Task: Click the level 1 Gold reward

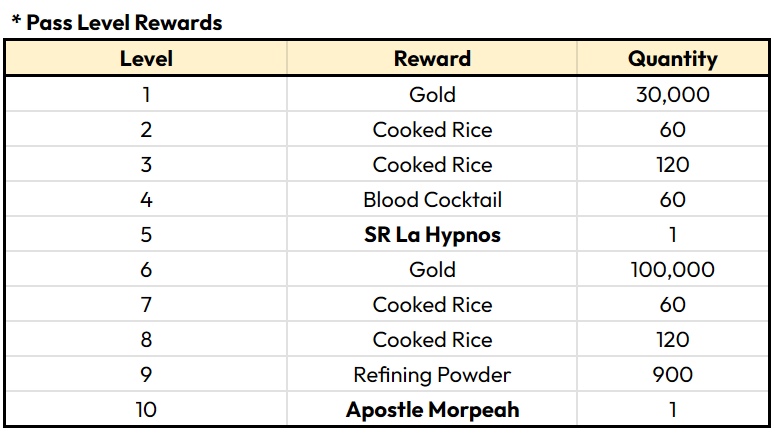Action: [x=432, y=95]
